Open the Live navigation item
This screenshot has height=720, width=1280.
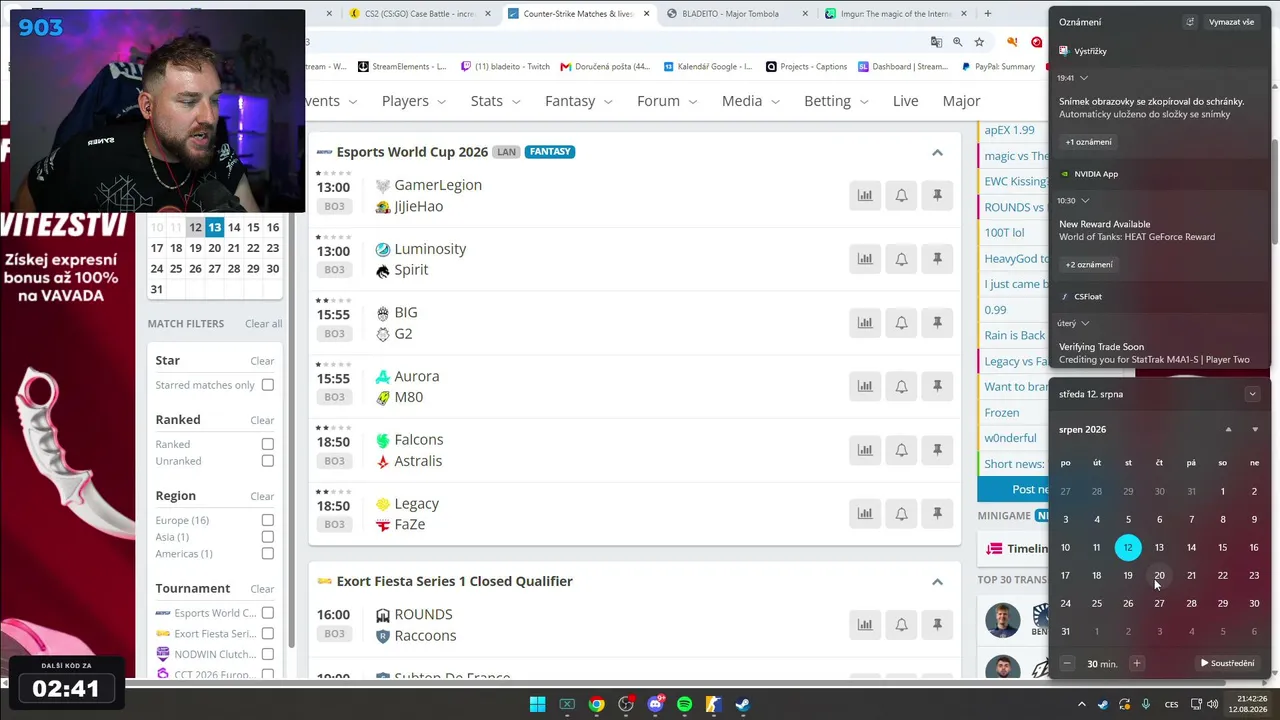tap(906, 101)
